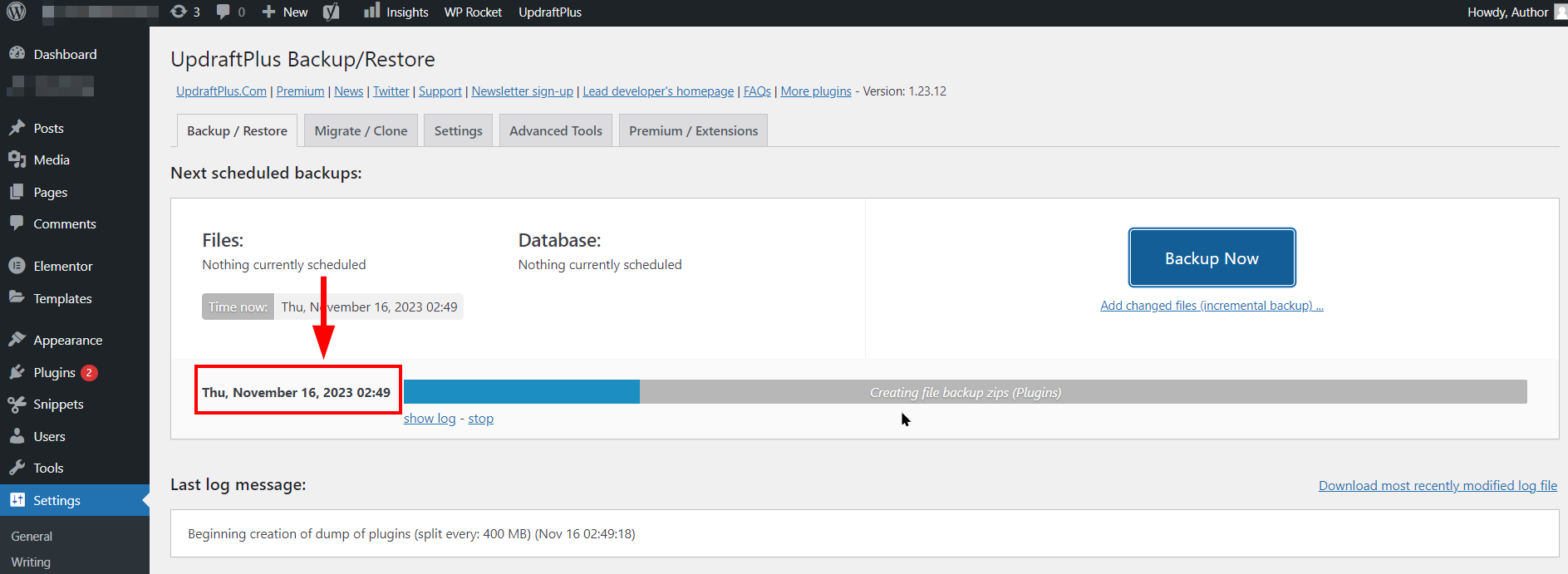Open the Appearance menu label
The image size is (1568, 574).
(68, 341)
